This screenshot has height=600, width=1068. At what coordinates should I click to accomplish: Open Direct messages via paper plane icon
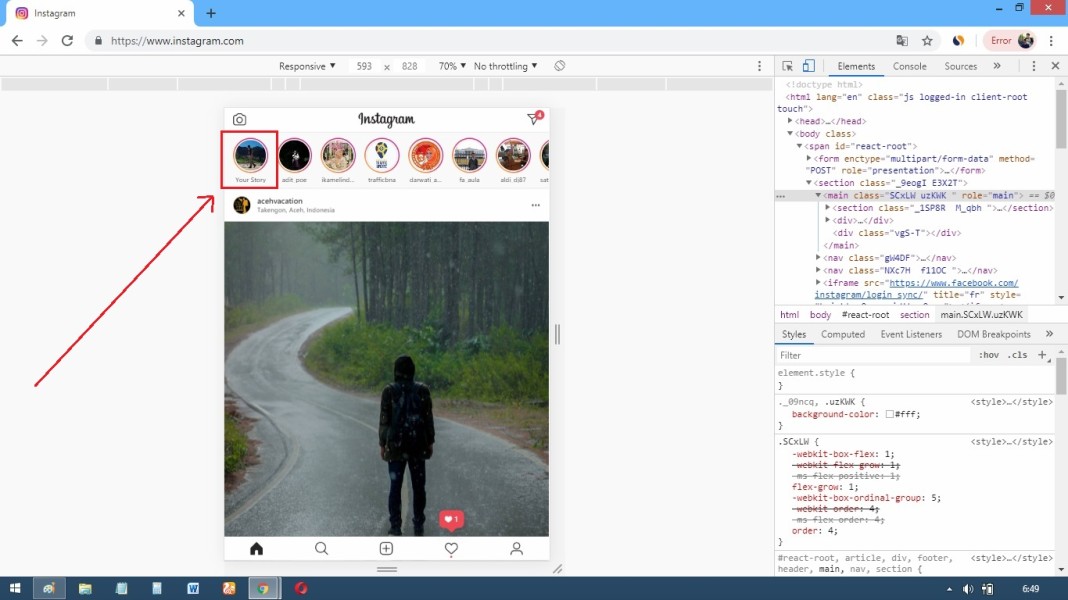tap(533, 118)
